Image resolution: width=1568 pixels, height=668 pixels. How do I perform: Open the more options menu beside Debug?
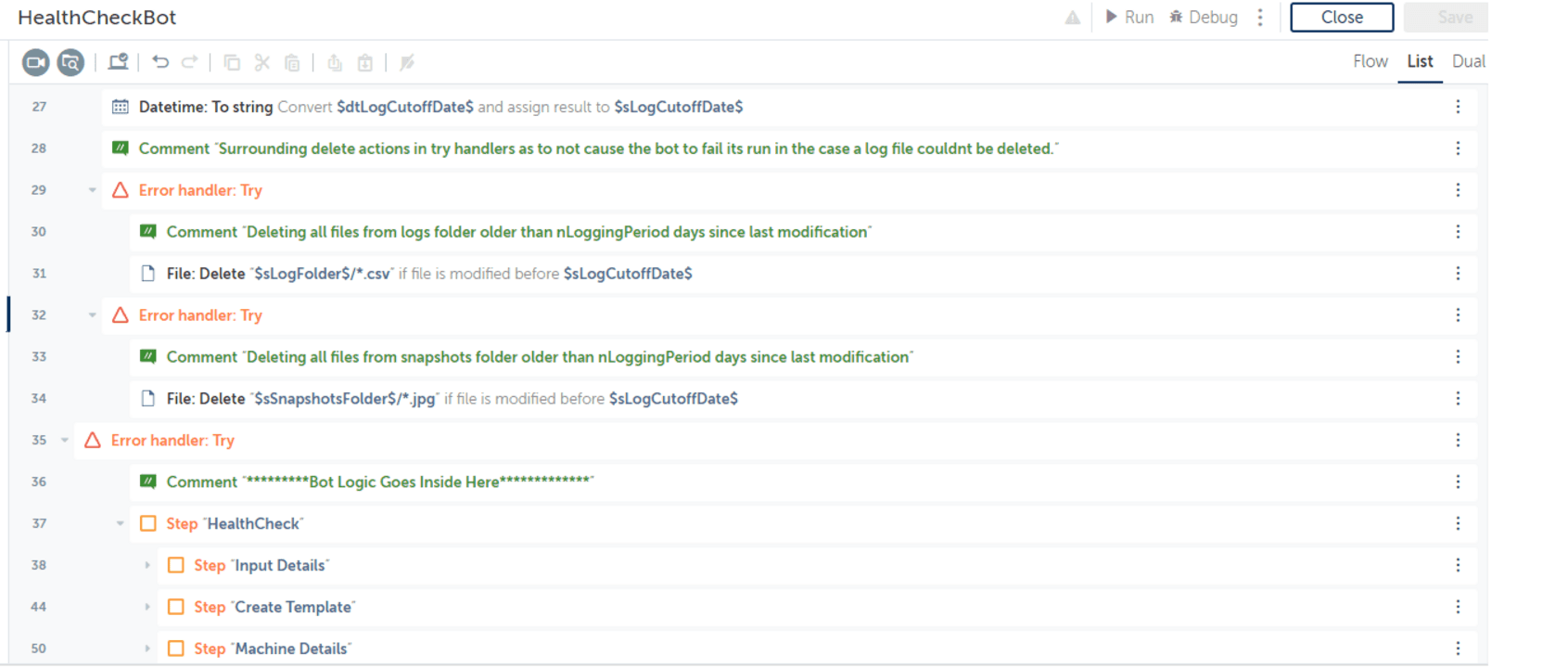coord(1260,18)
